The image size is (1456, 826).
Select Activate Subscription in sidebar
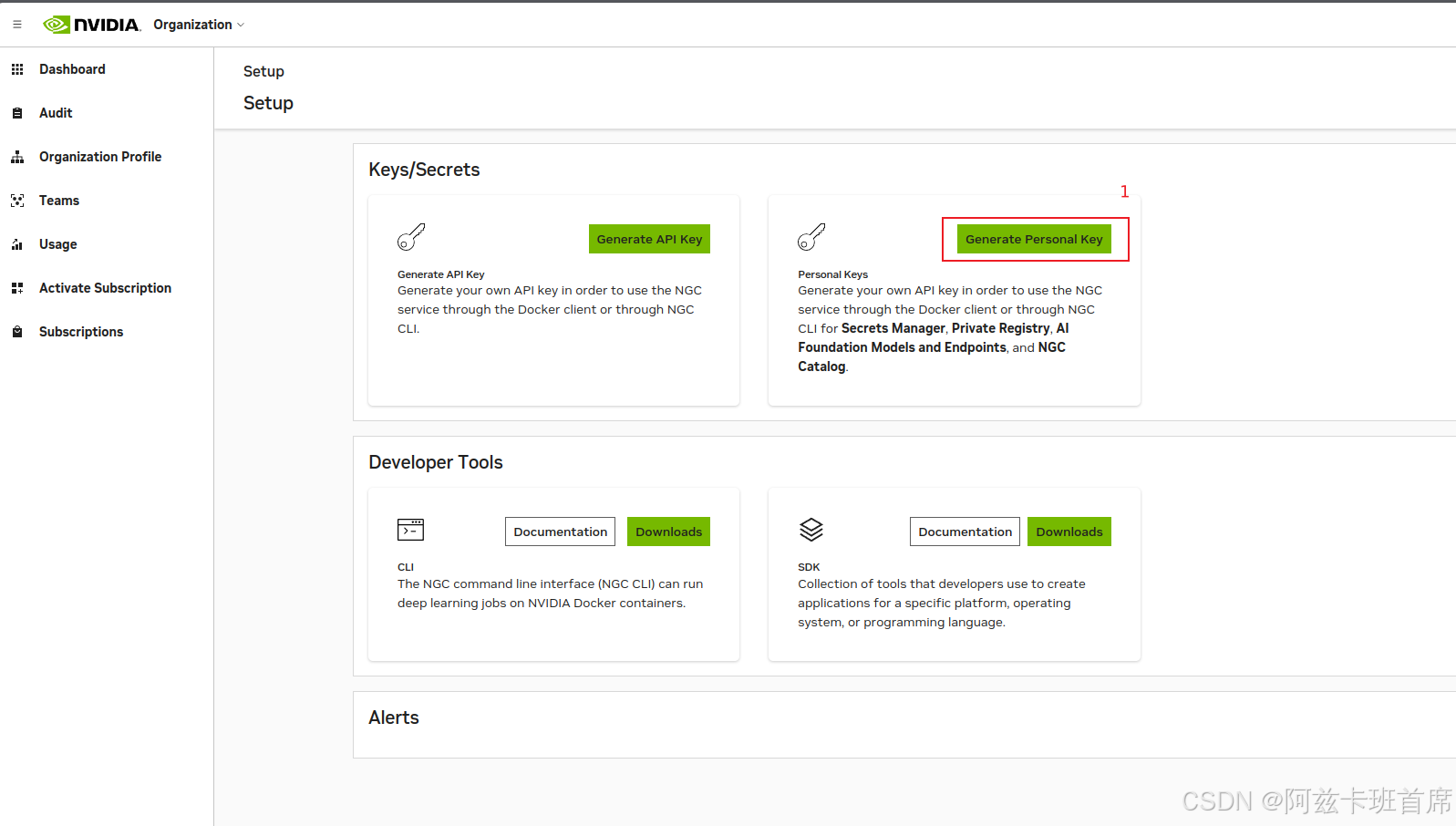[x=105, y=288]
